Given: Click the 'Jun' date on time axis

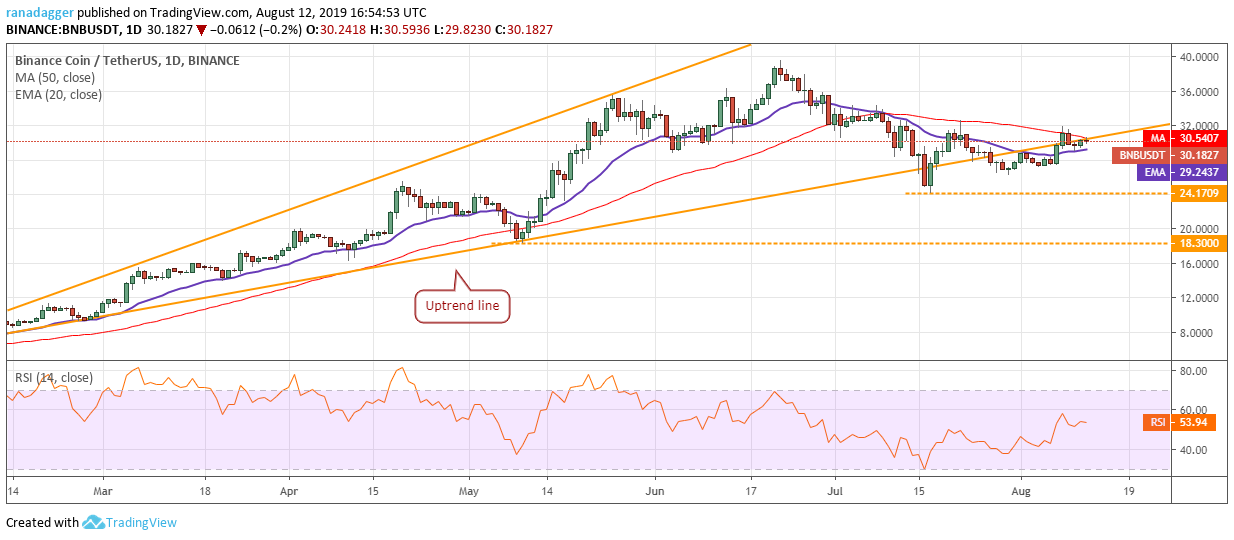Looking at the screenshot, I should pos(655,492).
